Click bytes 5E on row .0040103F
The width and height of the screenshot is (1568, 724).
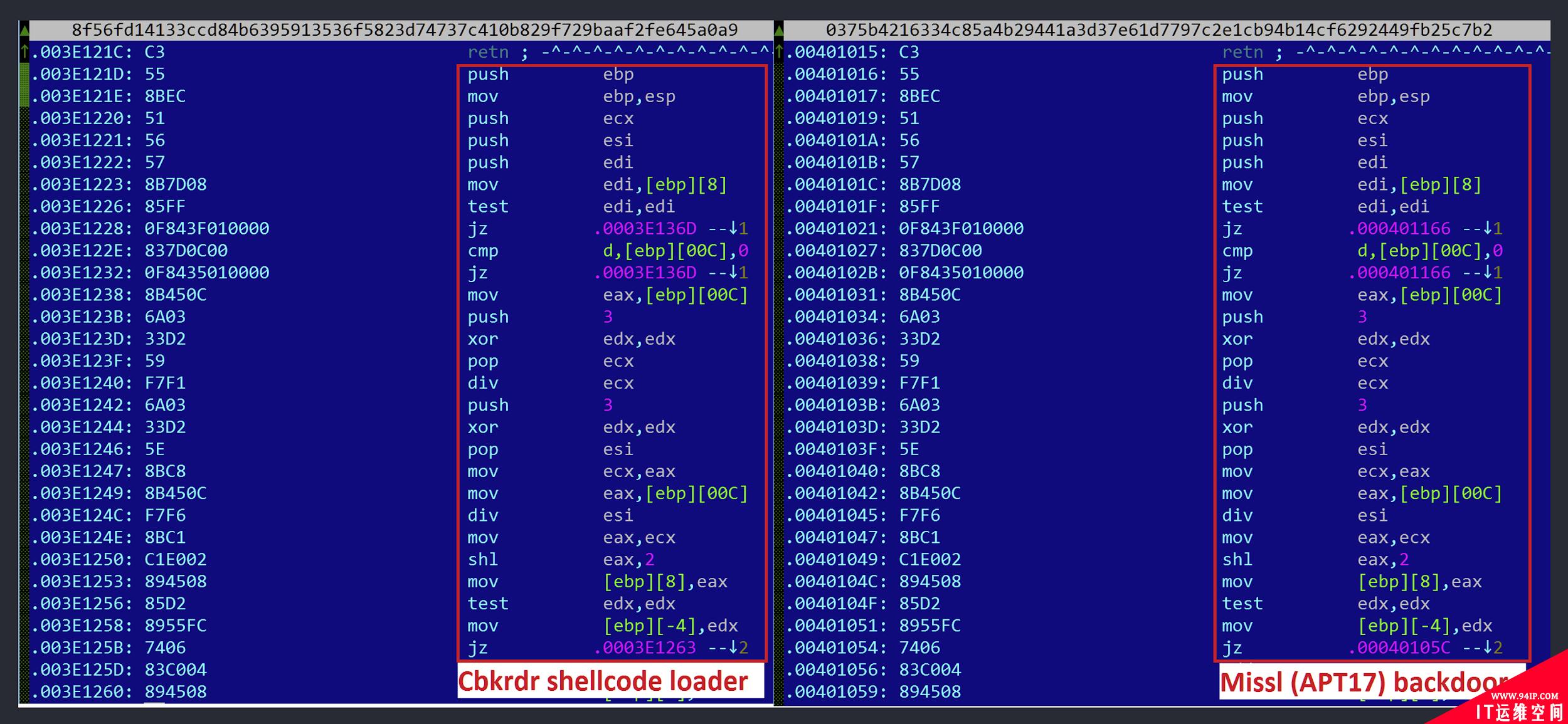pyautogui.click(x=909, y=449)
